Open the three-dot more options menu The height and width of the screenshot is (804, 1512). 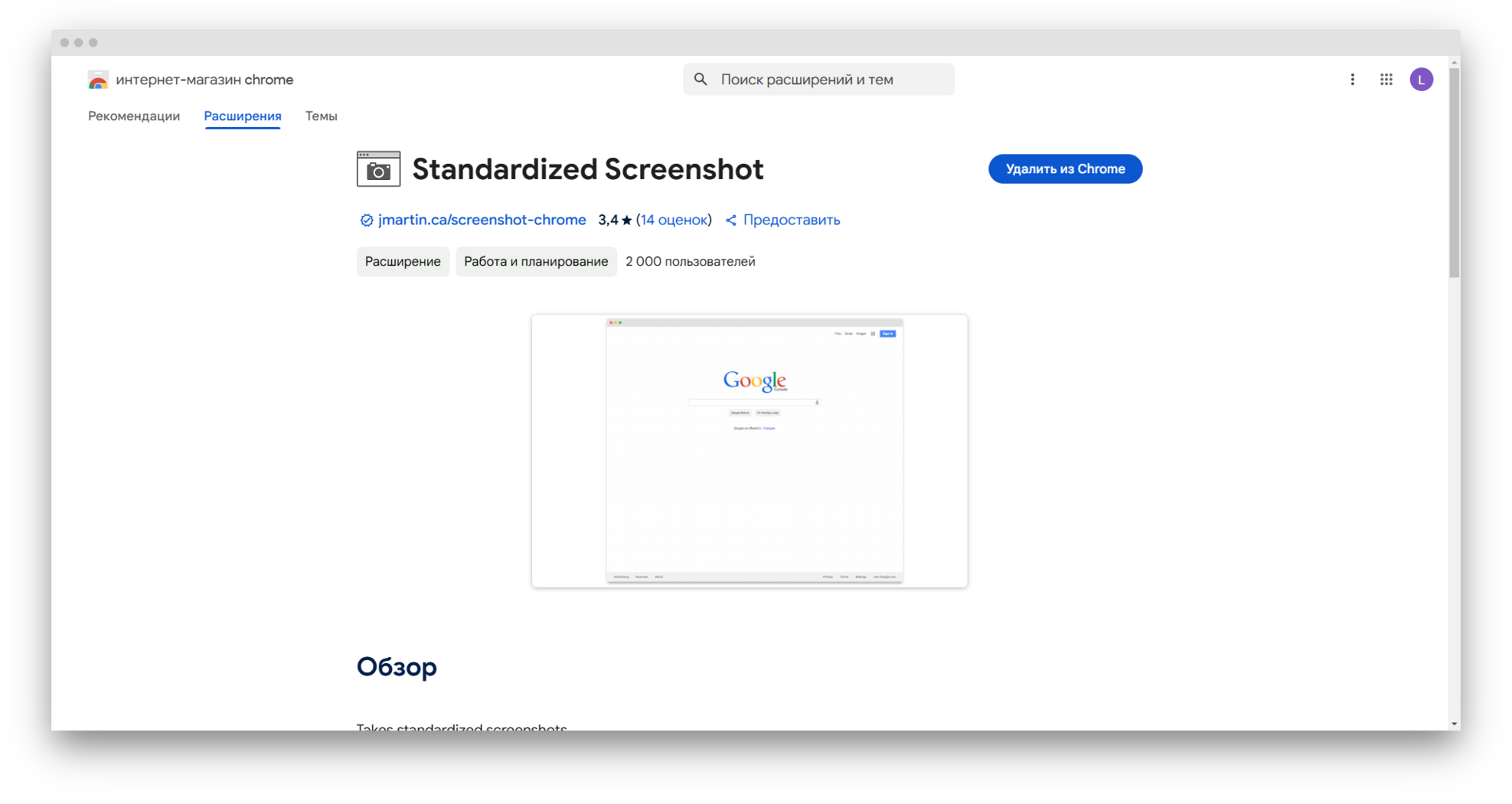[x=1353, y=80]
